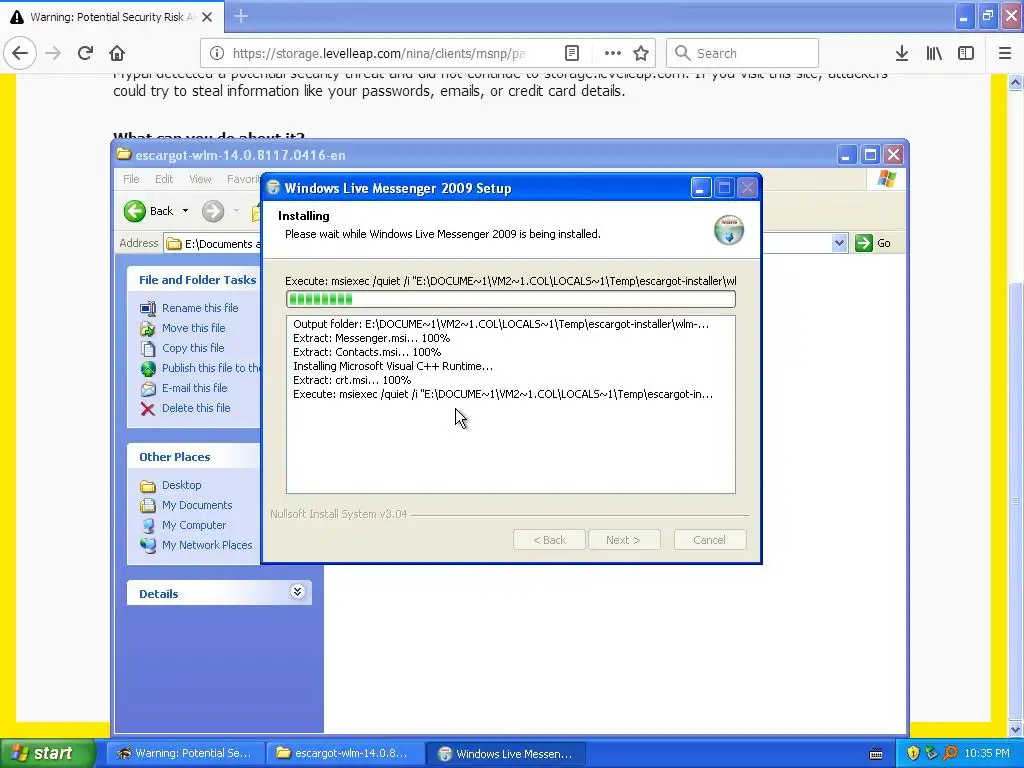The width and height of the screenshot is (1024, 768).
Task: Select 'Extract: crt.msi... 100%' log line
Action: tap(351, 380)
